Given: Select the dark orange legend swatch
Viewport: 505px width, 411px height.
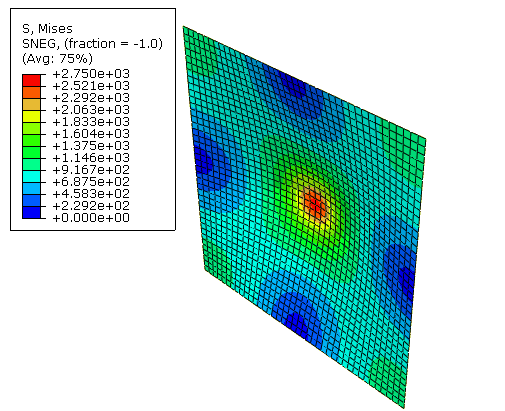Looking at the screenshot, I should pos(31,92).
